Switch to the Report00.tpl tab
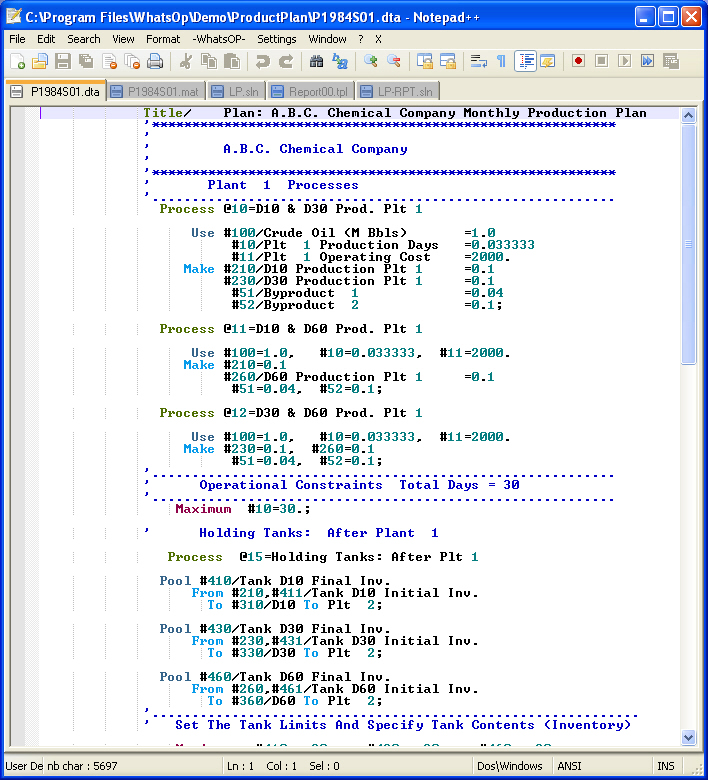 (x=310, y=92)
